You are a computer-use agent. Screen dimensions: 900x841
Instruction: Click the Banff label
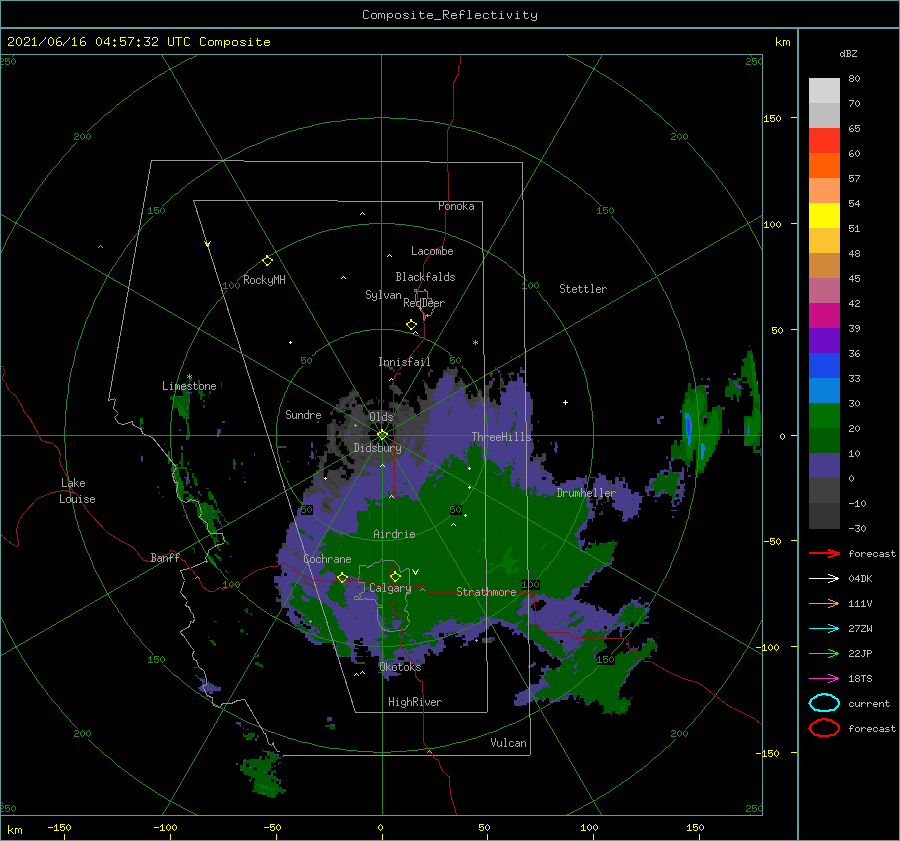click(165, 558)
